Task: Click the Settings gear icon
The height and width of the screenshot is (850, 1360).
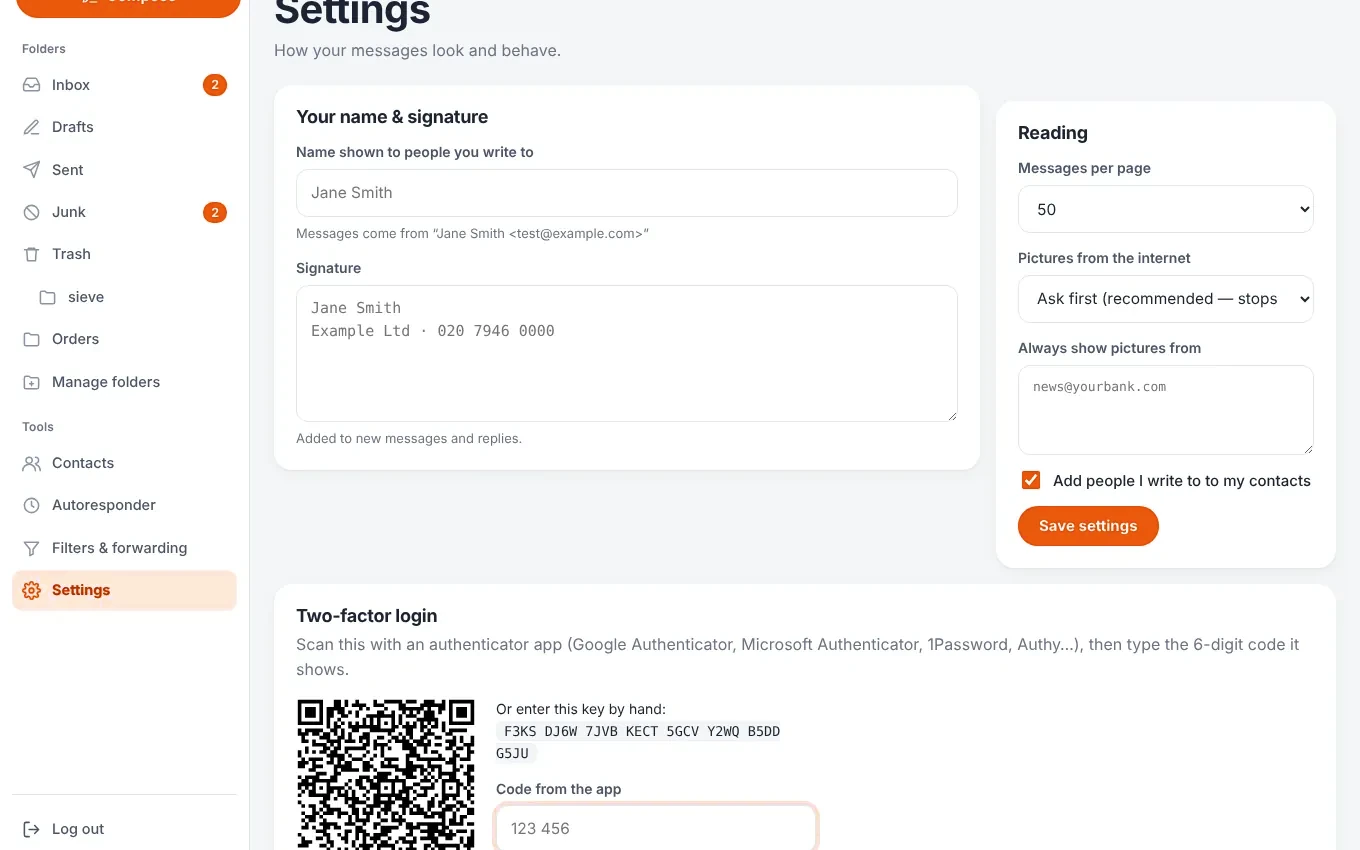Action: 32,590
